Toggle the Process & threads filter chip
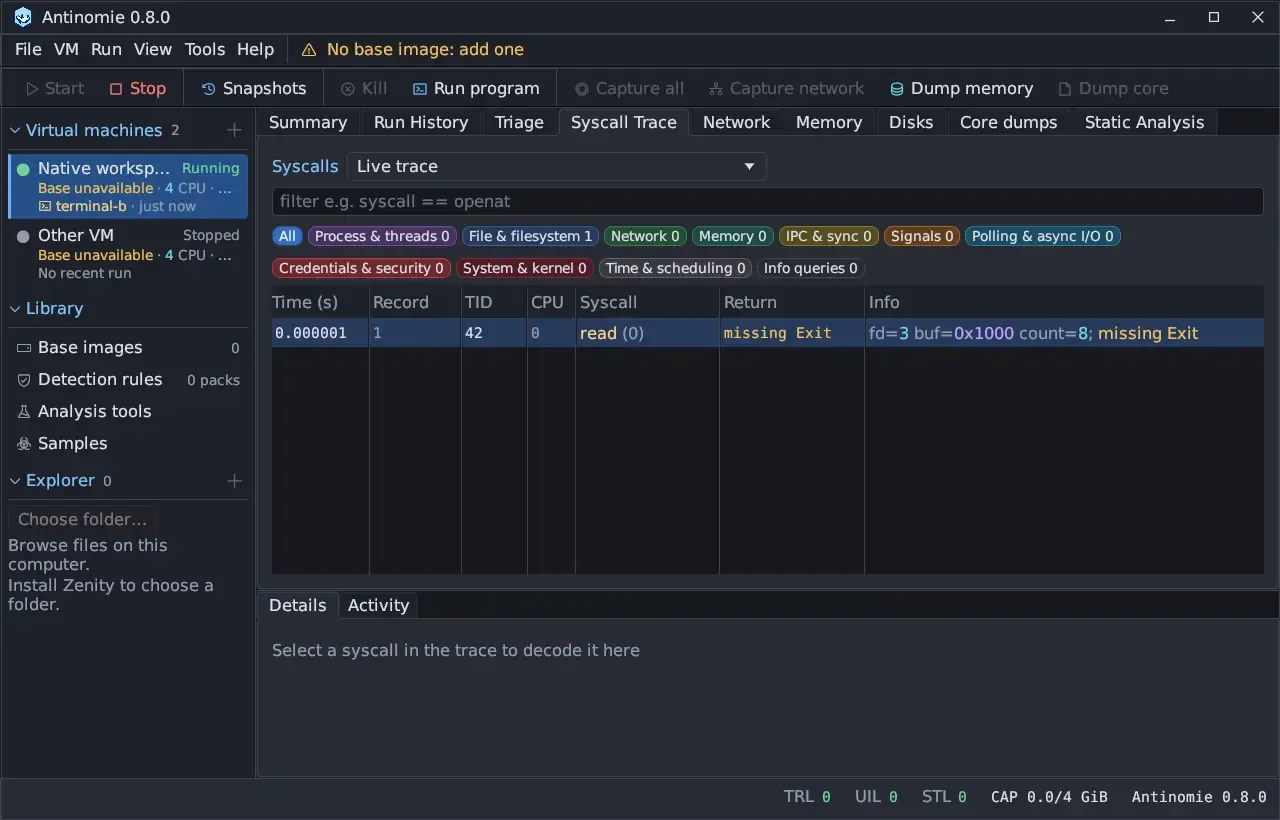The height and width of the screenshot is (820, 1280). (382, 236)
